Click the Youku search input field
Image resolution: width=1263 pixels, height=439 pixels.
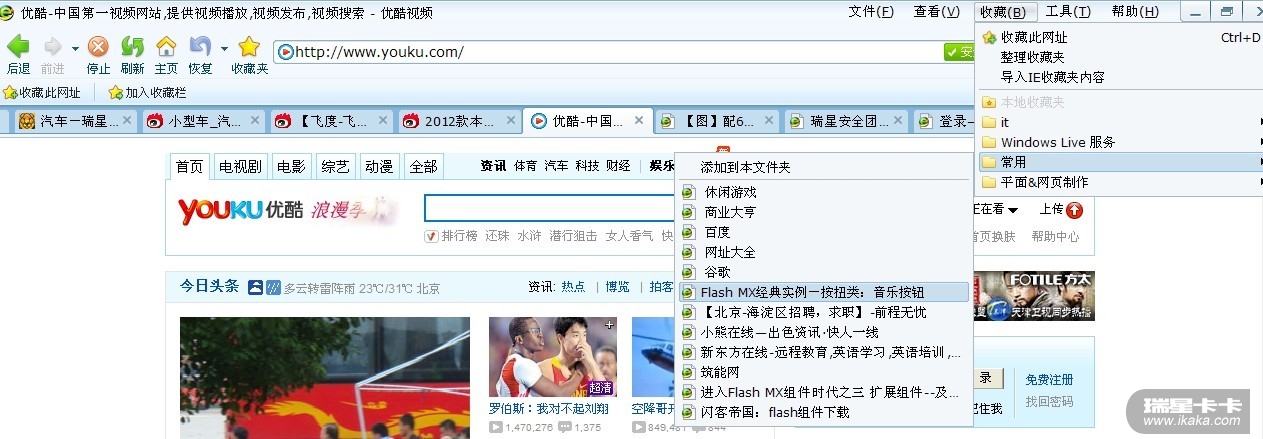pos(550,208)
